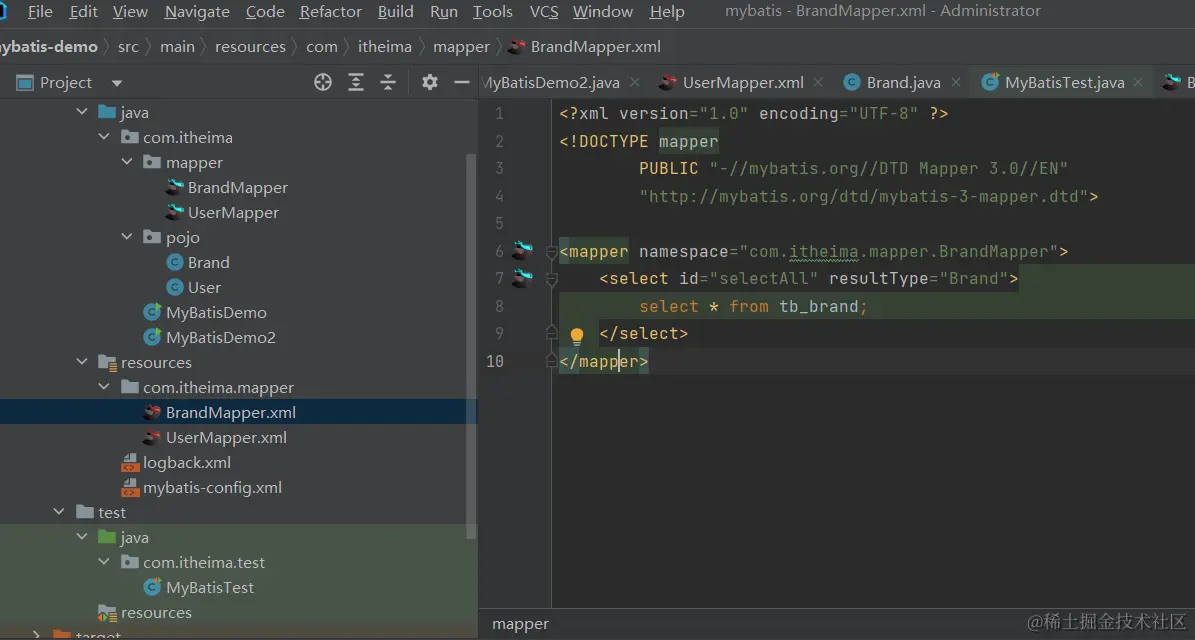Open the Build menu
The image size is (1195, 640).
[x=396, y=11]
